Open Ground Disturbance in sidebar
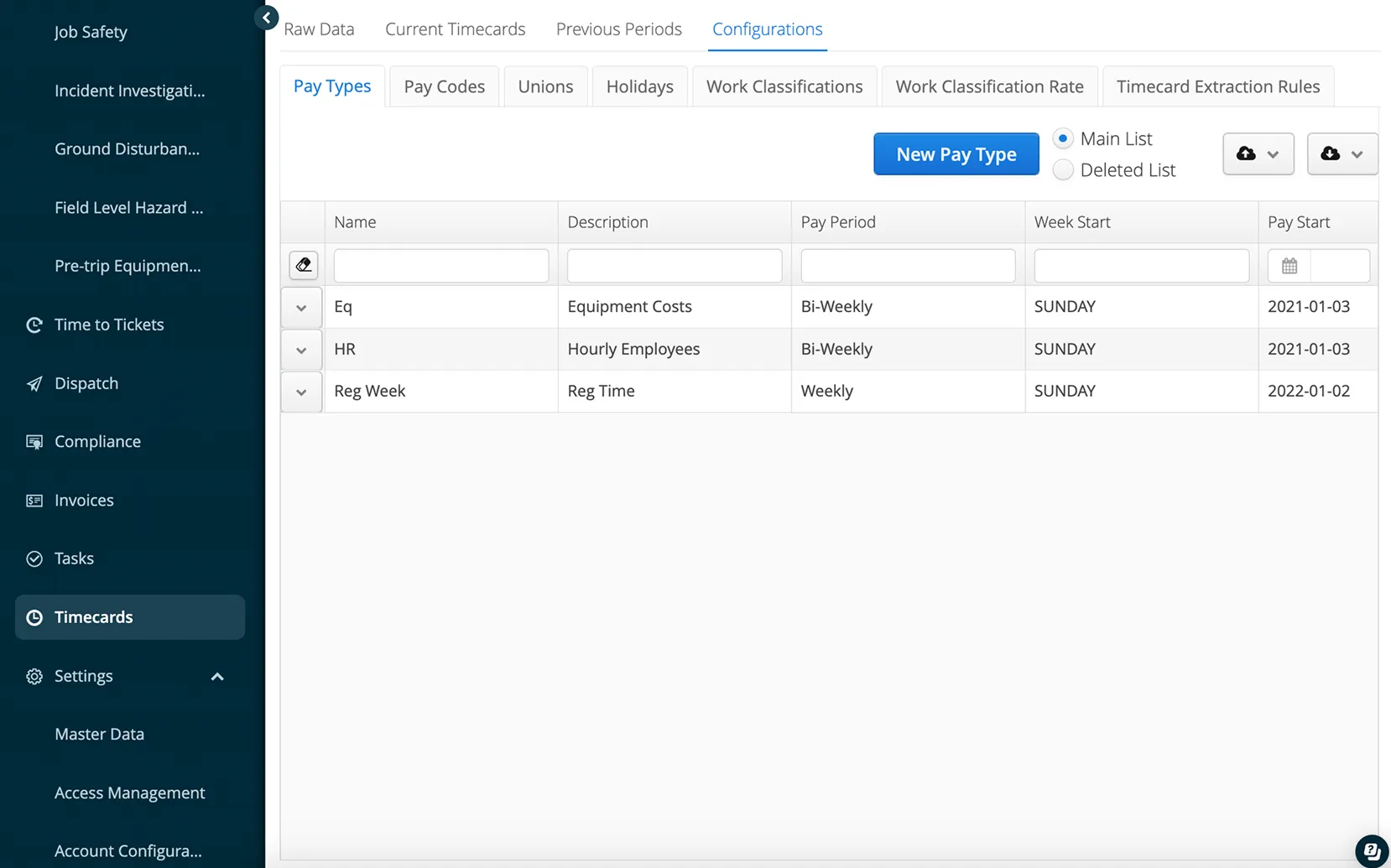The width and height of the screenshot is (1391, 868). (x=127, y=148)
